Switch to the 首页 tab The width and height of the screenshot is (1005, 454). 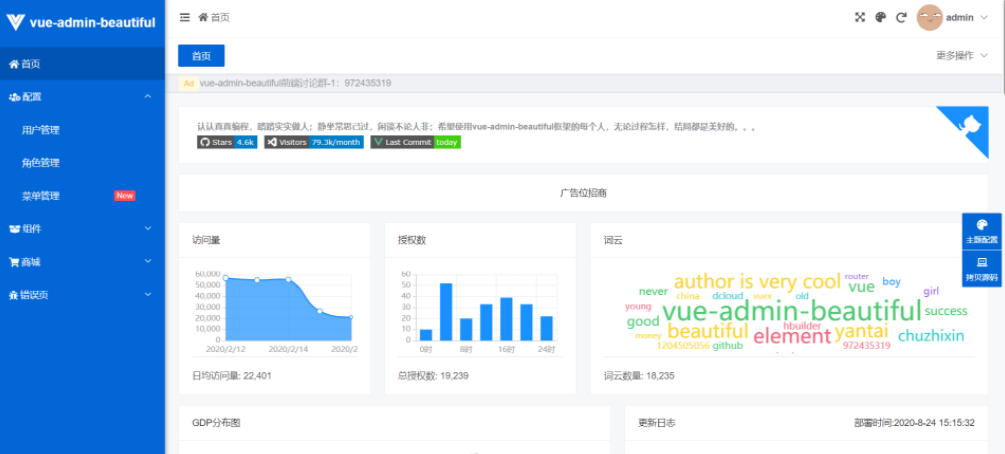201,56
